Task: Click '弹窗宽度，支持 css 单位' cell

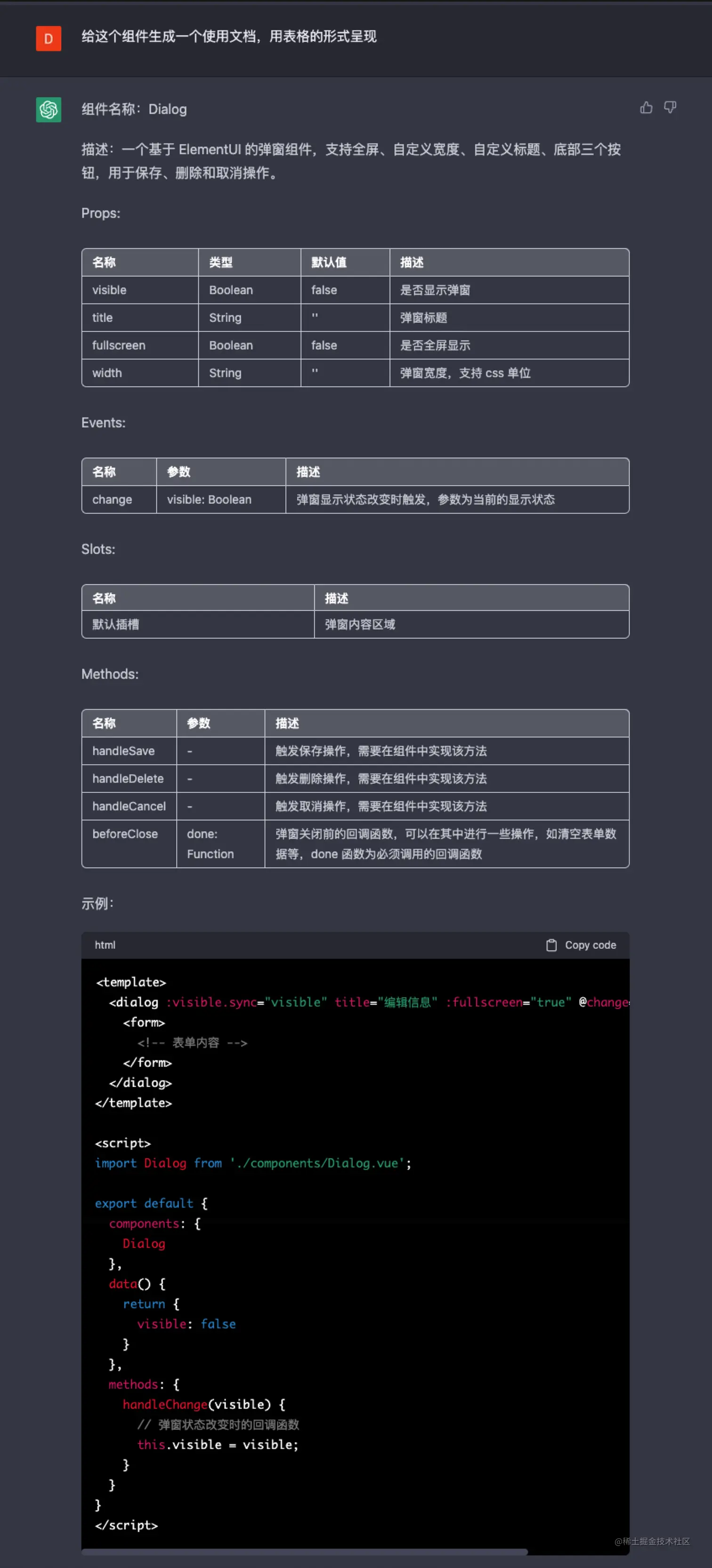Action: tap(509, 373)
